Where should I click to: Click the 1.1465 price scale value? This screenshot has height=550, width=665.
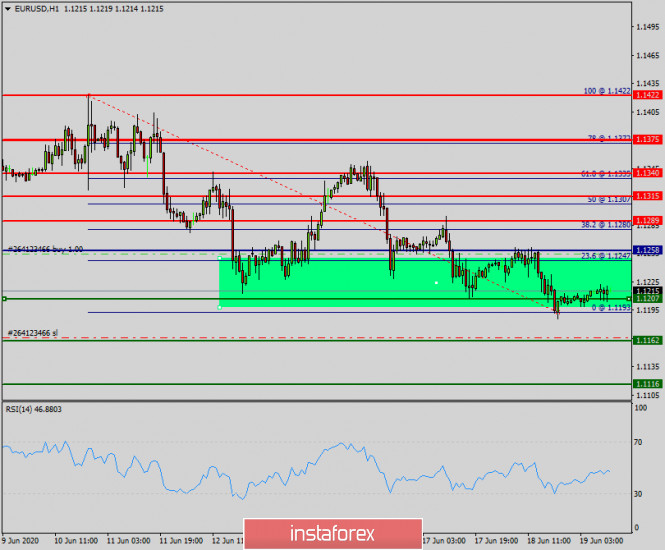click(x=648, y=56)
